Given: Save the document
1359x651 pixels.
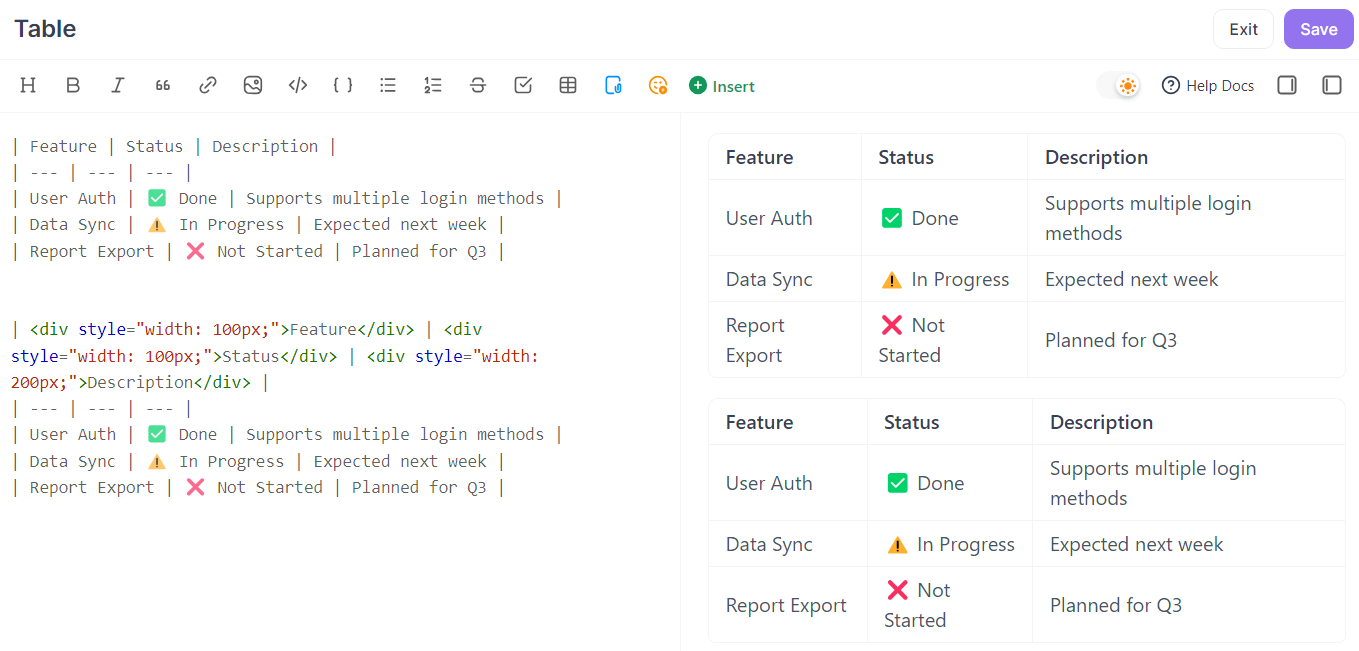Looking at the screenshot, I should [1318, 29].
